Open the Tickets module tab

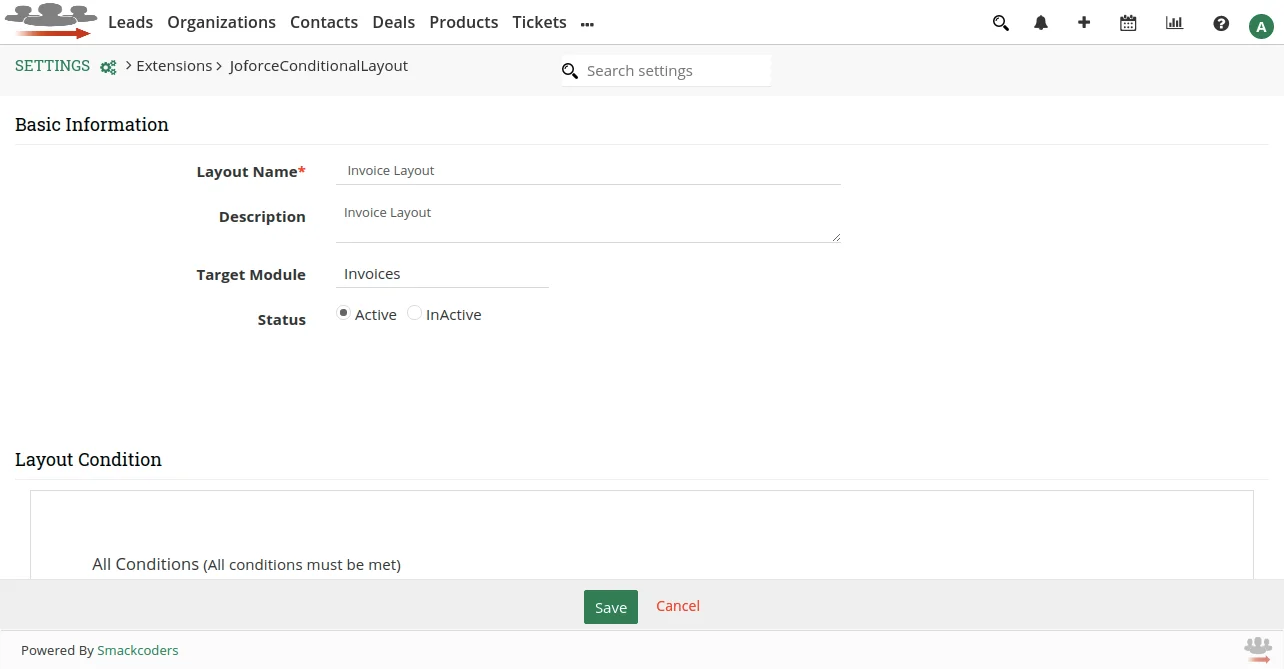539,22
